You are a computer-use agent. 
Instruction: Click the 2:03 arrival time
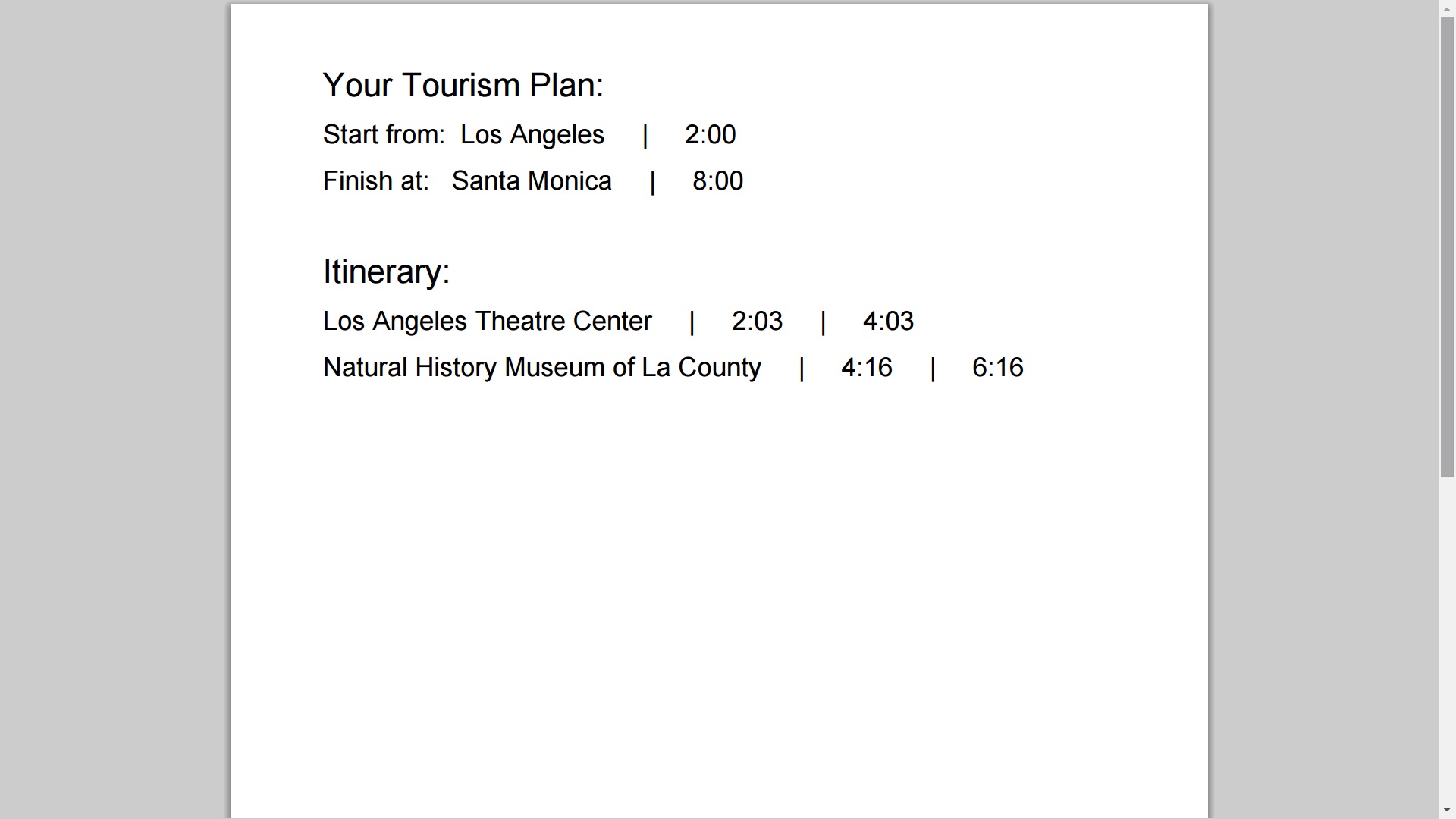pyautogui.click(x=757, y=322)
